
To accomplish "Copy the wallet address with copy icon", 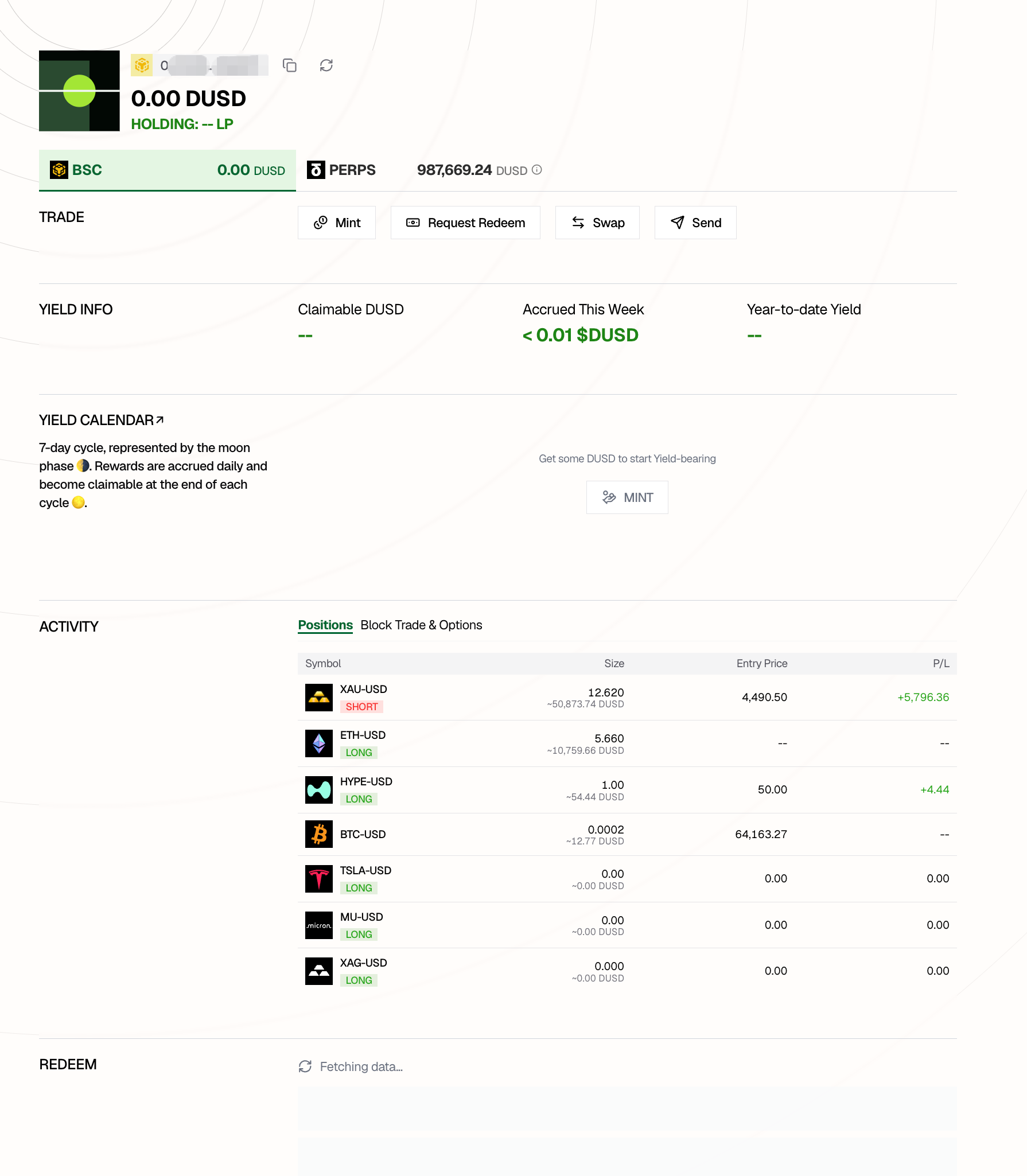I will pyautogui.click(x=290, y=65).
